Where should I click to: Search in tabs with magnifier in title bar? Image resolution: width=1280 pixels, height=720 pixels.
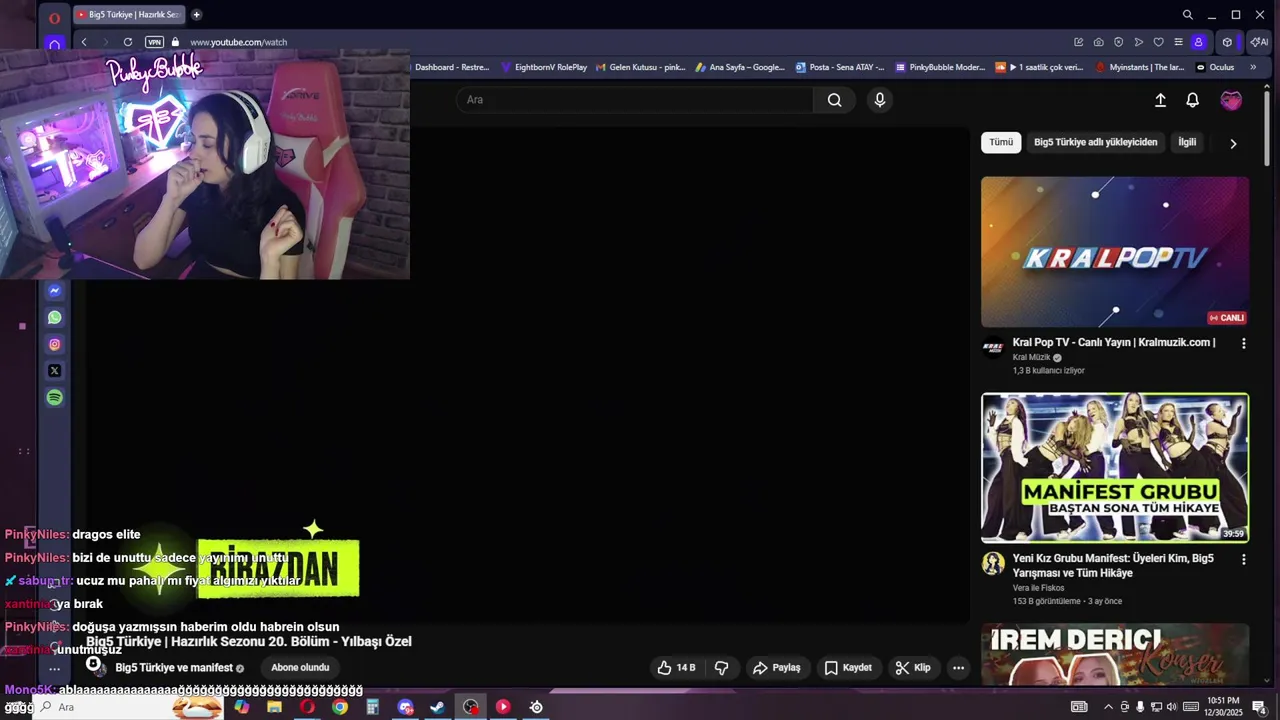pyautogui.click(x=1187, y=15)
